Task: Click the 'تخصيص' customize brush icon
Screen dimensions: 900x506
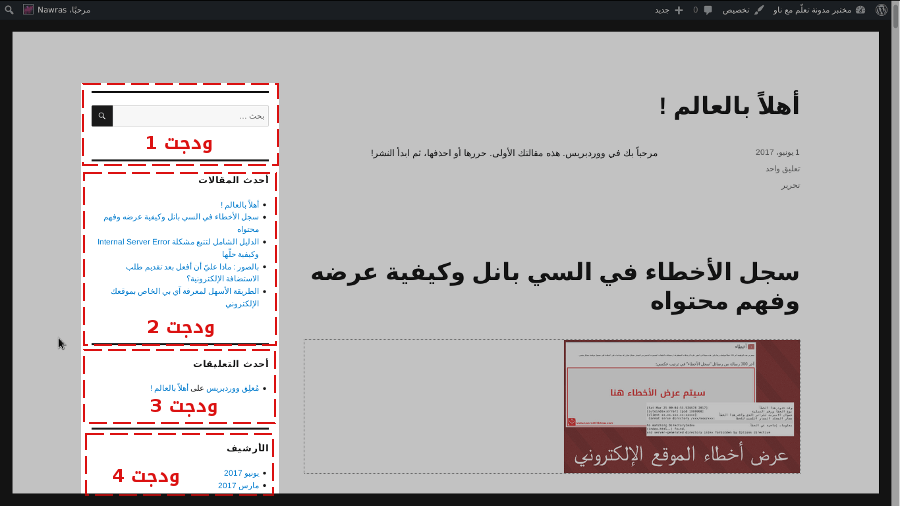Action: pyautogui.click(x=759, y=10)
